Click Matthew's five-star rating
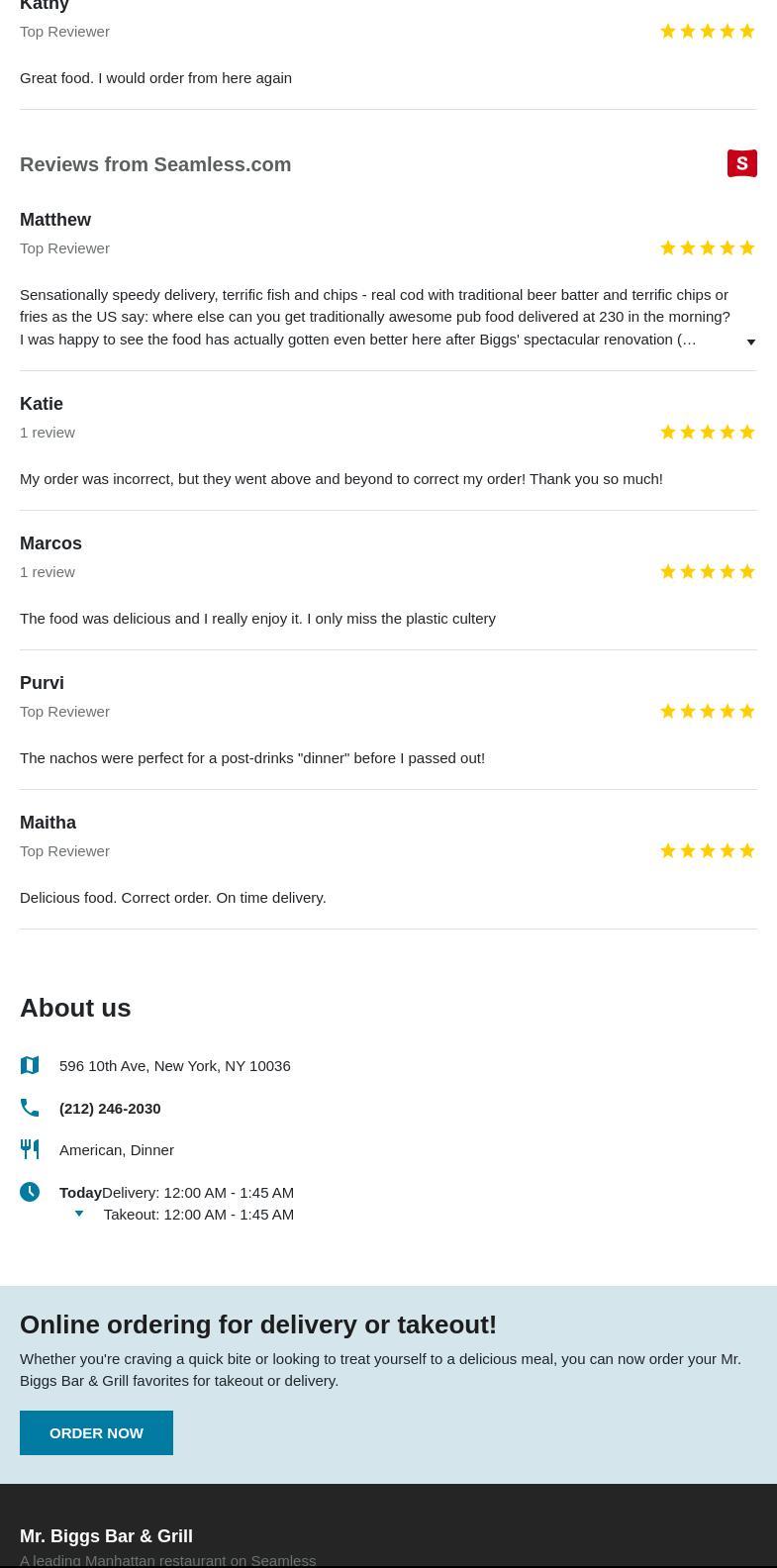This screenshot has height=1568, width=777. 707,247
